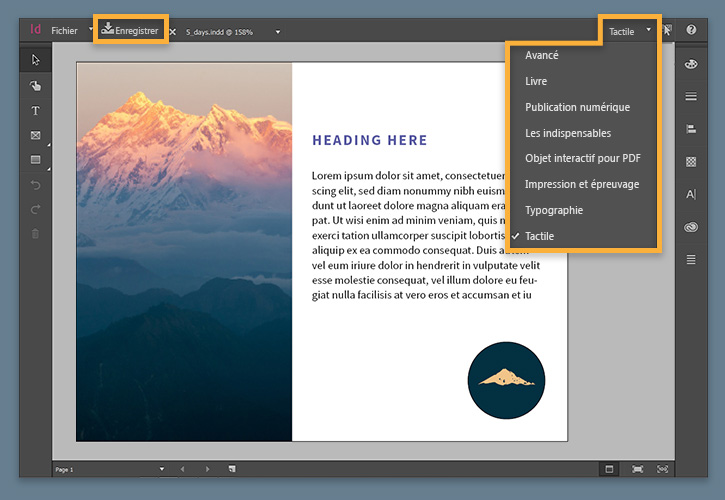Viewport: 725px width, 500px height.
Task: Open the checkerboard transparency panel icon
Action: click(x=691, y=162)
